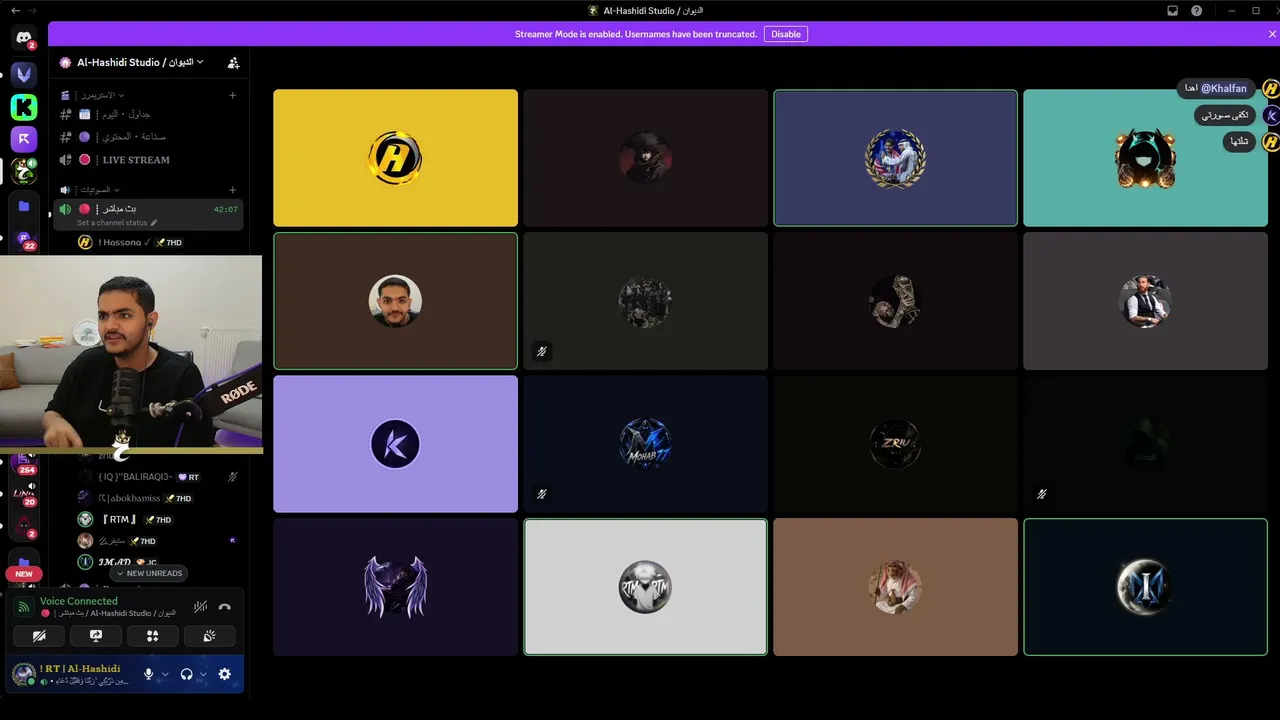The height and width of the screenshot is (720, 1280).
Task: Select abokhamiss in the voice member list
Action: pos(160,498)
